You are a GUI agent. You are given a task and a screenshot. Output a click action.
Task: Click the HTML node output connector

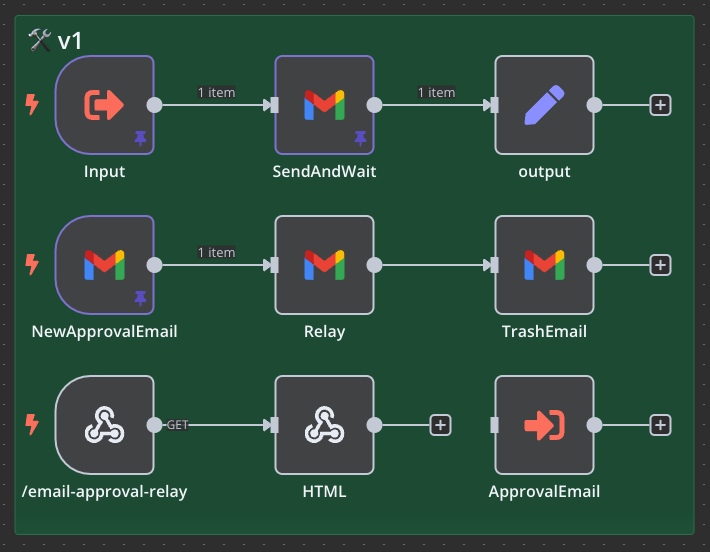pyautogui.click(x=374, y=425)
